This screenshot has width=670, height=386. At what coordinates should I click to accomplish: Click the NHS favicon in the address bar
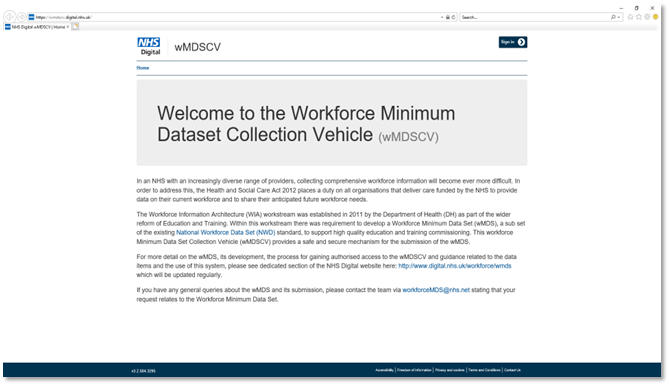(31, 17)
